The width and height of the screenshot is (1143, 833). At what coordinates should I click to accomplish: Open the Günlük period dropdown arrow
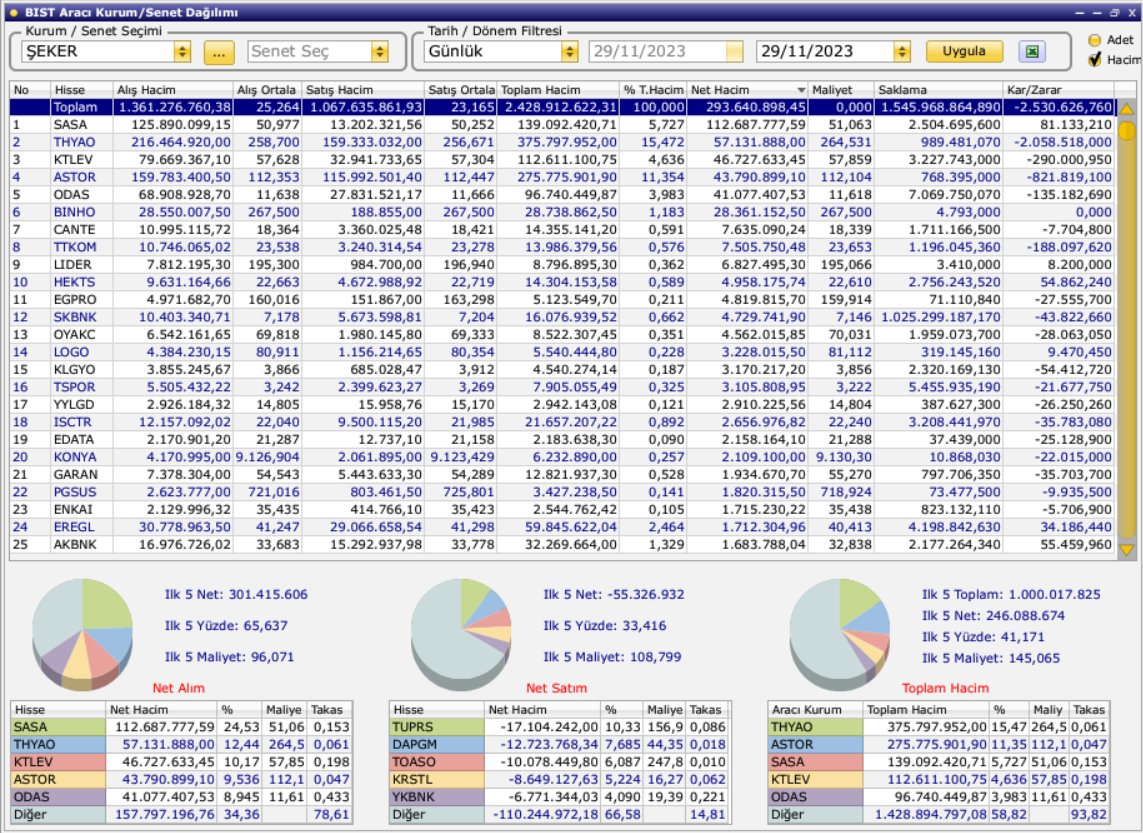point(570,52)
